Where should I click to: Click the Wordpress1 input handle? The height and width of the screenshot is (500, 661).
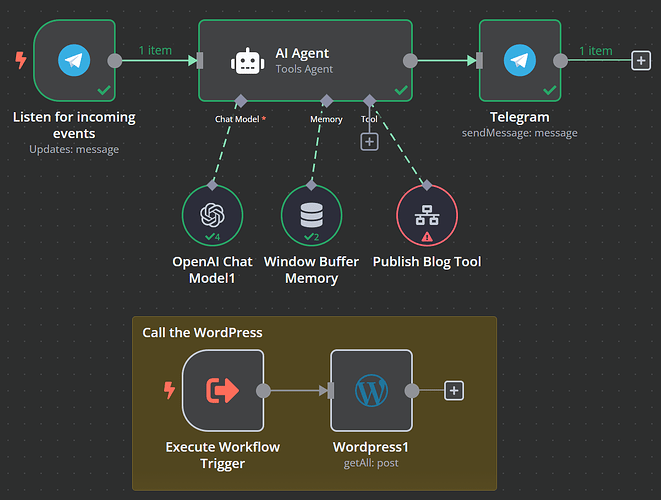coord(331,391)
